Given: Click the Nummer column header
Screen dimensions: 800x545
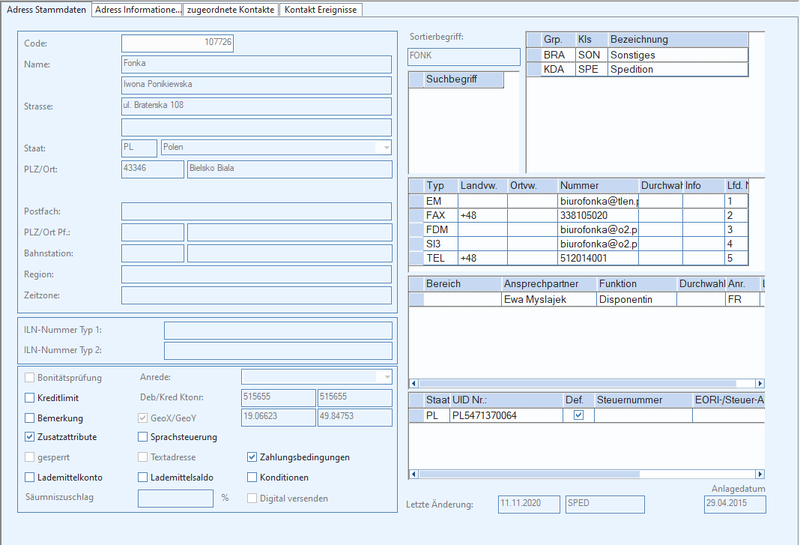Looking at the screenshot, I should pyautogui.click(x=597, y=186).
